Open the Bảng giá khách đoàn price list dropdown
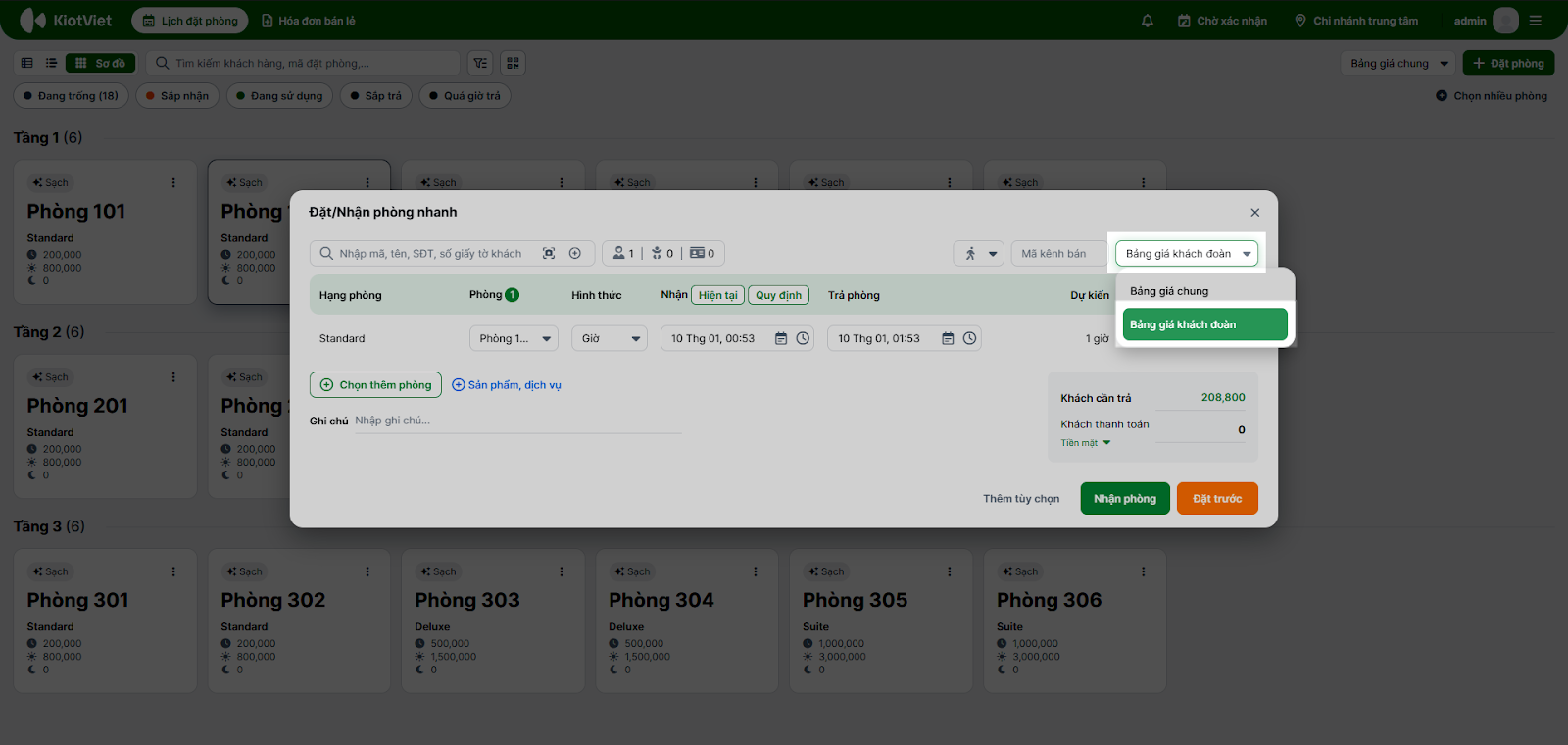This screenshot has height=745, width=1568. tap(1187, 254)
